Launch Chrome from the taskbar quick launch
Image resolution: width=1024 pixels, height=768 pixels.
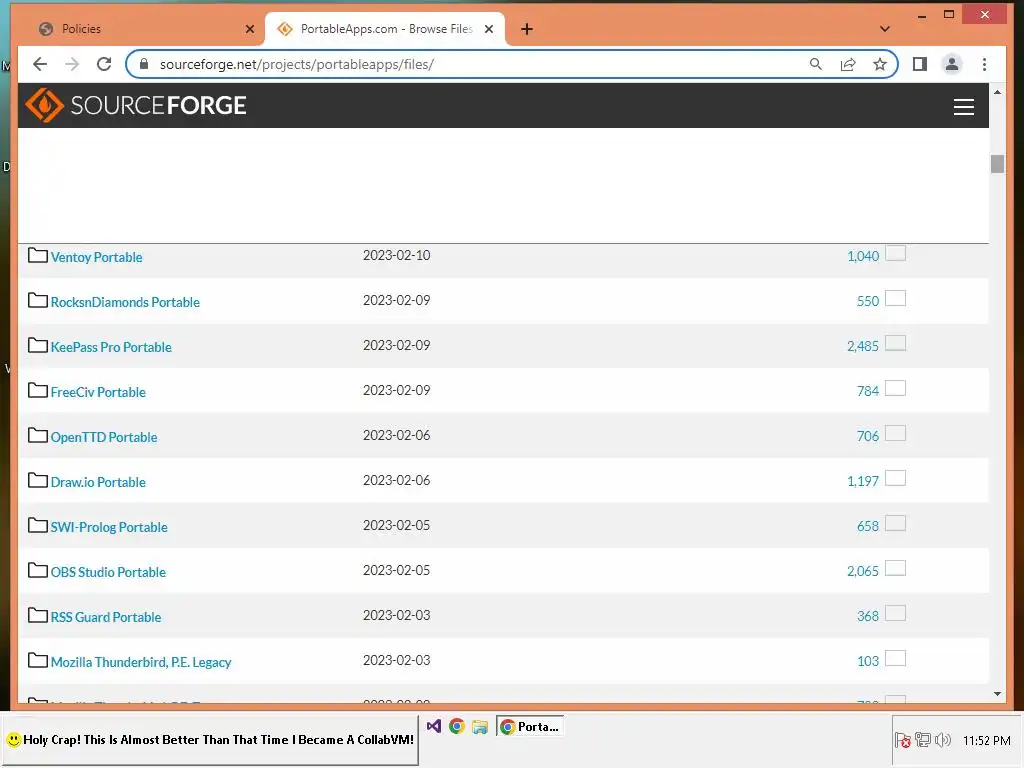click(x=456, y=726)
